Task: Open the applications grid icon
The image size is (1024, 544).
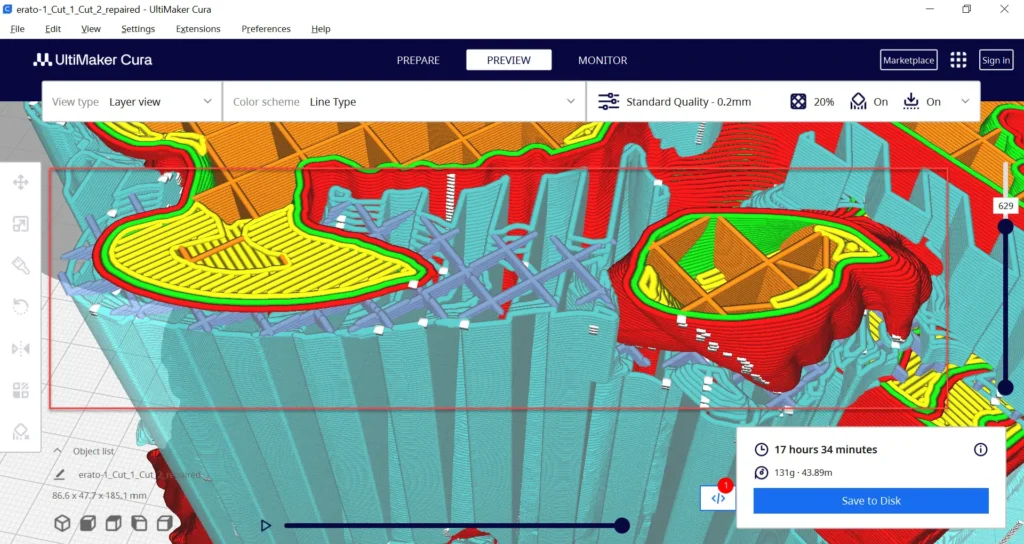Action: click(x=958, y=60)
